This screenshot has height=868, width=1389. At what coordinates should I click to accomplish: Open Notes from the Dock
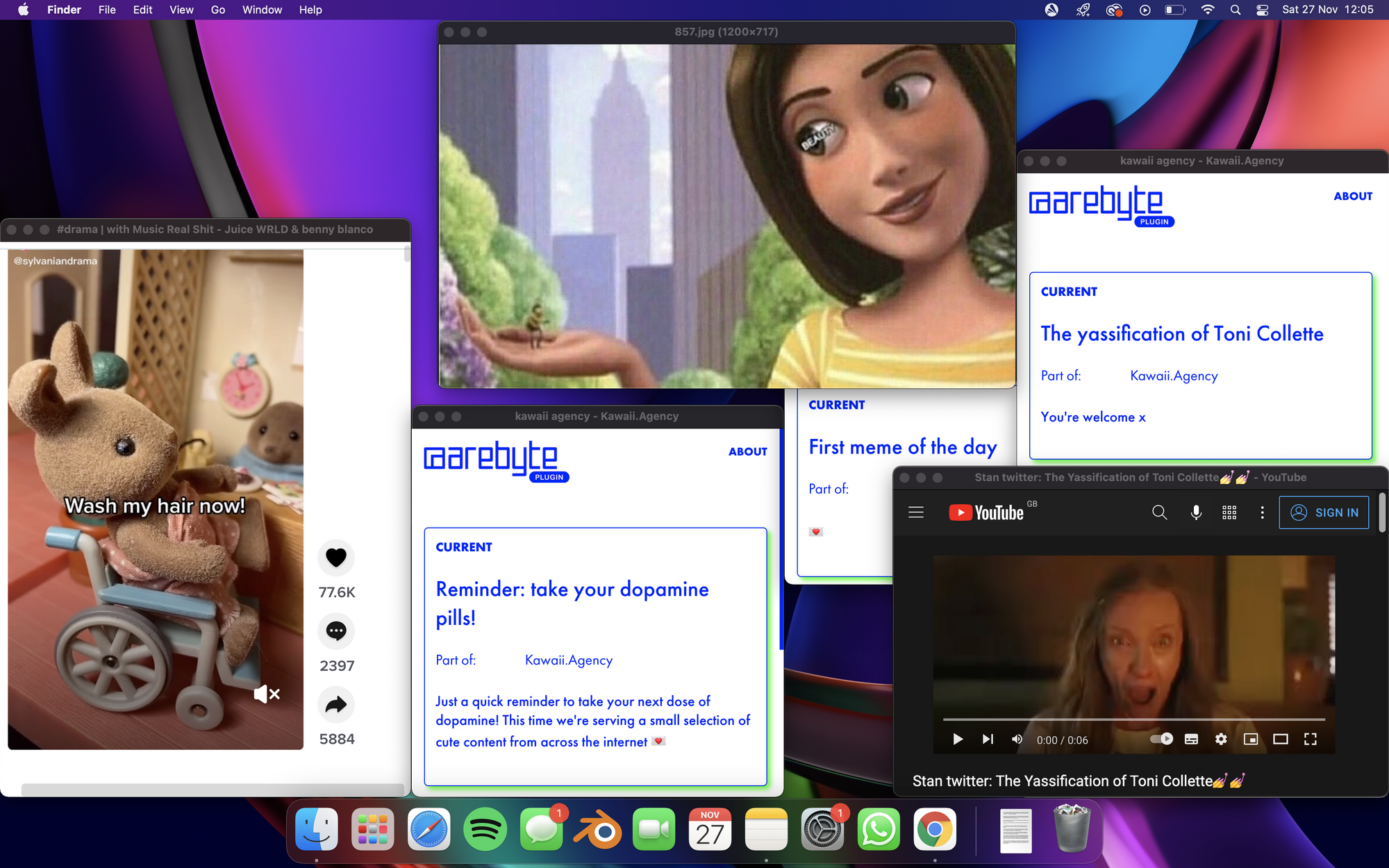[x=766, y=829]
